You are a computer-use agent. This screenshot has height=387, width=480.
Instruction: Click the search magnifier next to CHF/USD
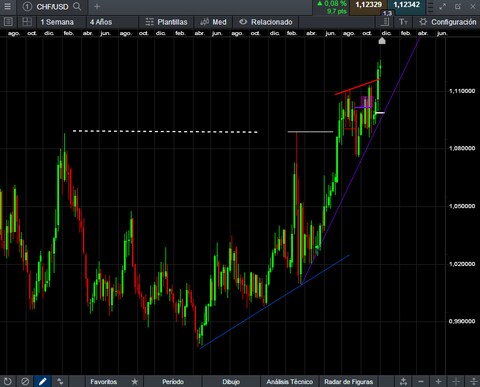click(x=77, y=6)
